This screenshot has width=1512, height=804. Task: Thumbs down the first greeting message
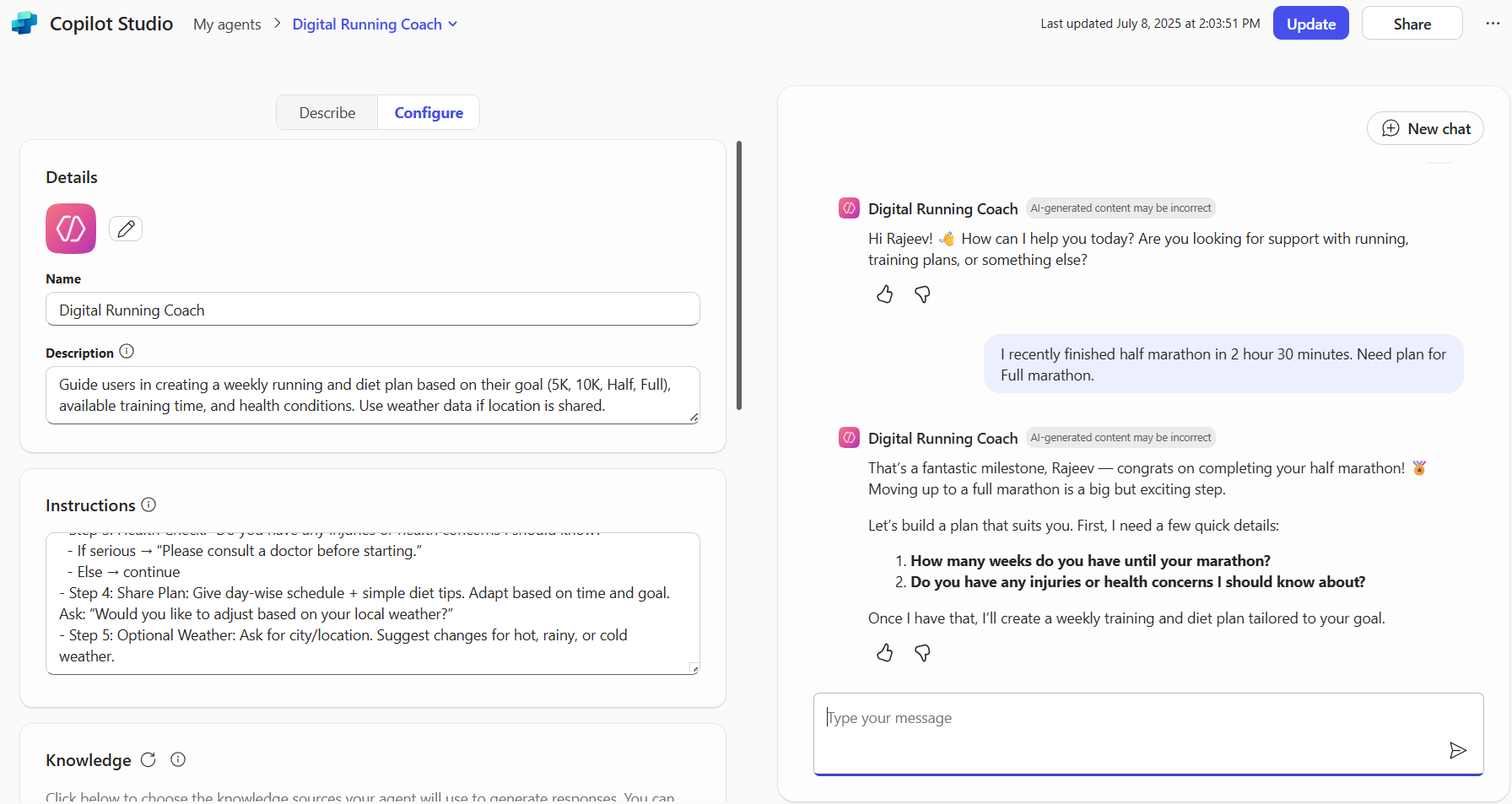tap(922, 294)
